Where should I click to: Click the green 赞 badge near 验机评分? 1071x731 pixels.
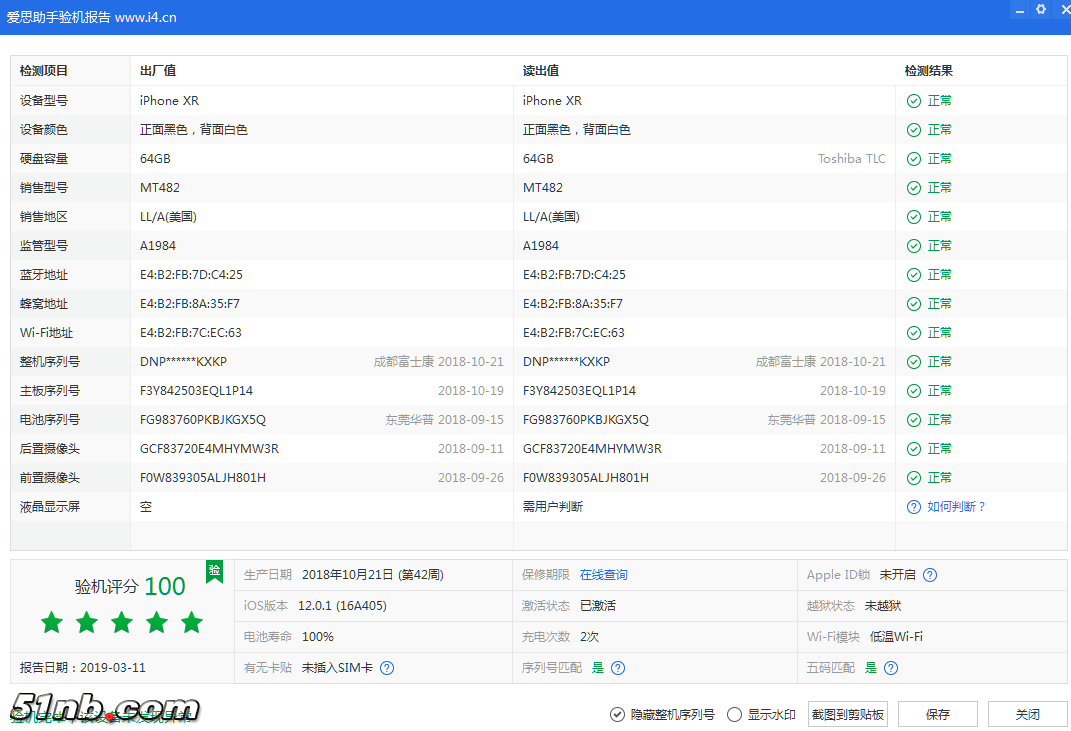[214, 573]
